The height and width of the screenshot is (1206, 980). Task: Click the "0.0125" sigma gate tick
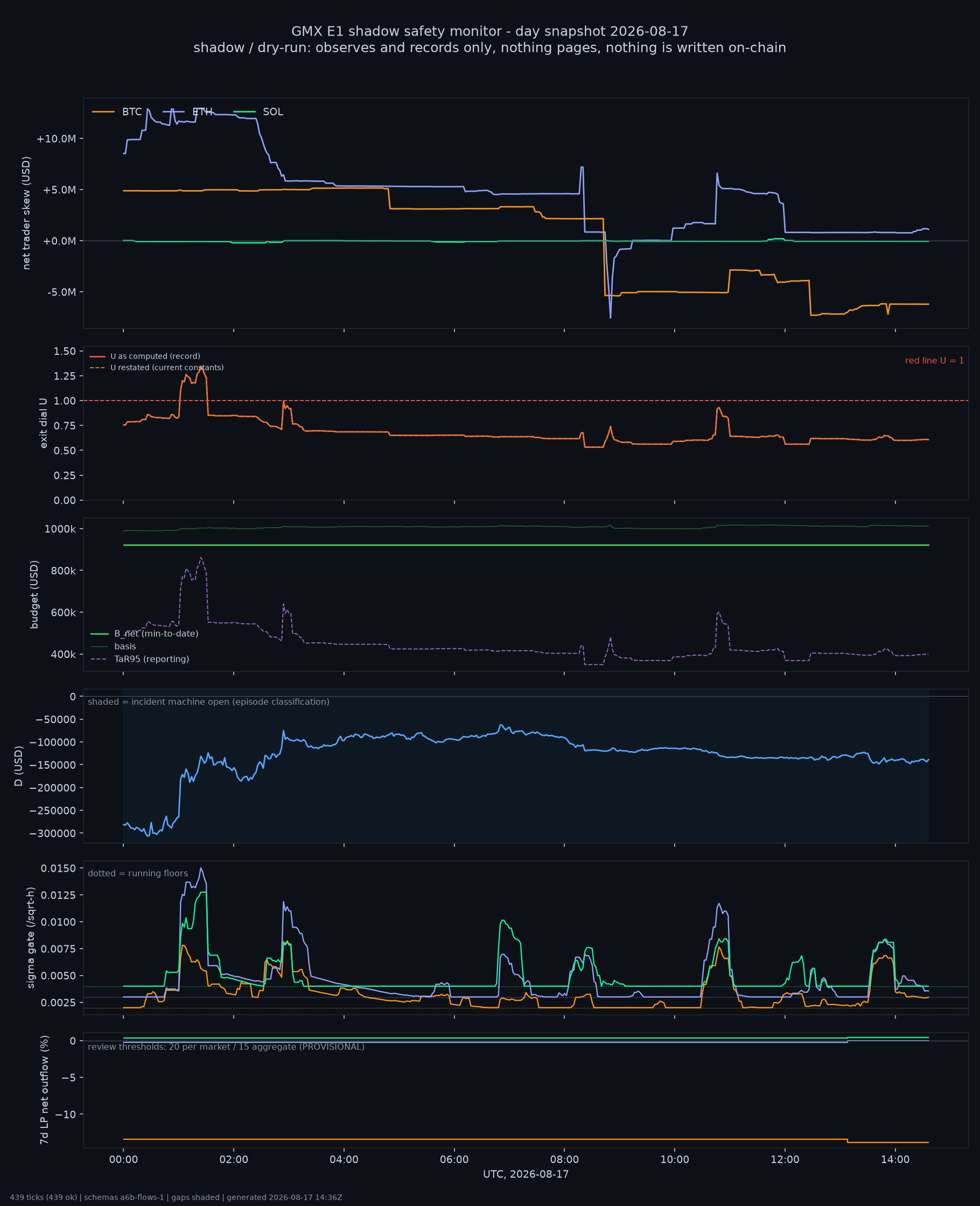[x=58, y=895]
